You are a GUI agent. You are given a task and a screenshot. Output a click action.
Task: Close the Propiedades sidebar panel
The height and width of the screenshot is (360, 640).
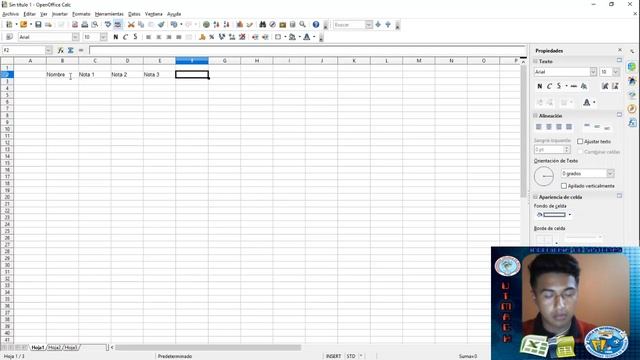620,50
